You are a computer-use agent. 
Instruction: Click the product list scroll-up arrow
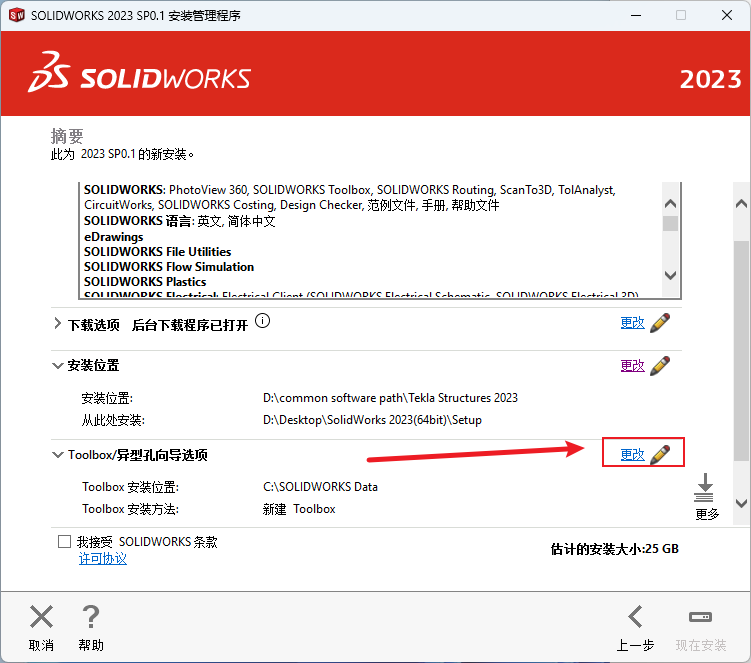[671, 204]
